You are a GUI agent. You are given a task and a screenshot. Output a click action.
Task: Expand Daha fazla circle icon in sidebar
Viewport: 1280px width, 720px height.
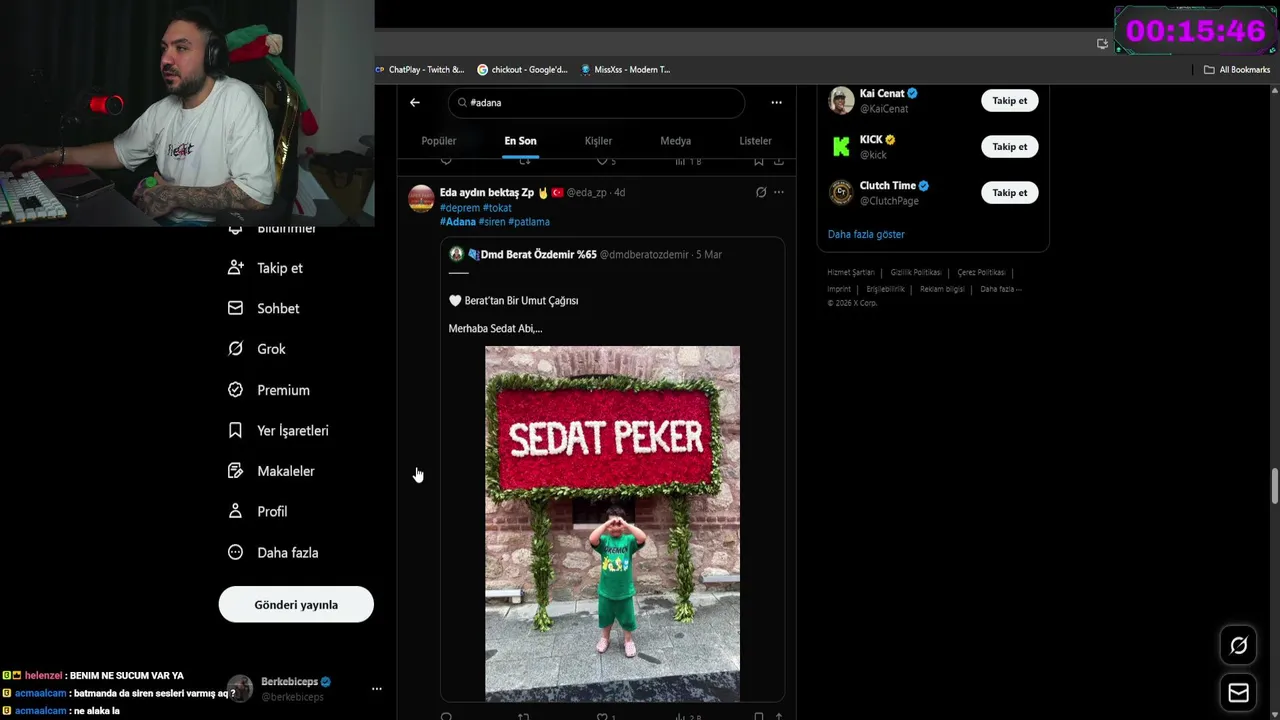click(235, 552)
